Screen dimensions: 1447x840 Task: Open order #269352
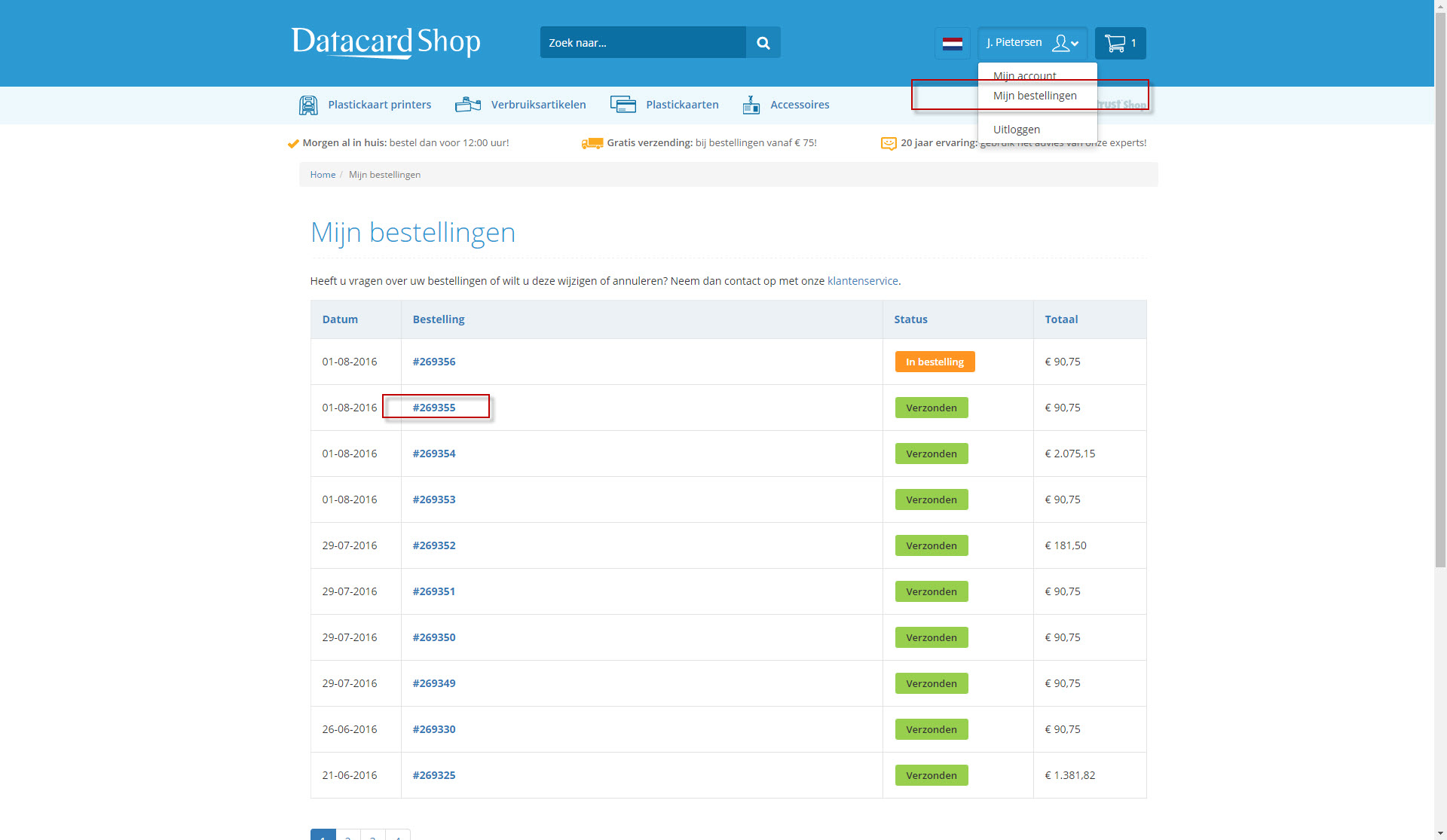(x=434, y=545)
